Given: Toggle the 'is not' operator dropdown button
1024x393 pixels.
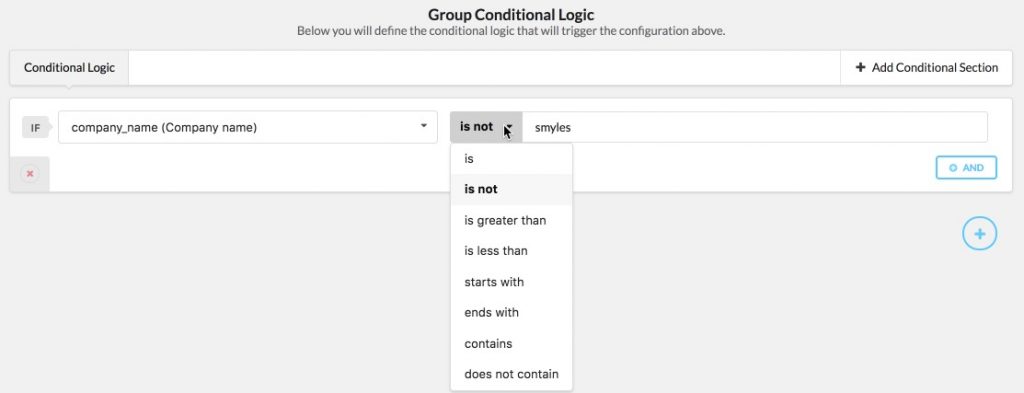Looking at the screenshot, I should pyautogui.click(x=486, y=127).
